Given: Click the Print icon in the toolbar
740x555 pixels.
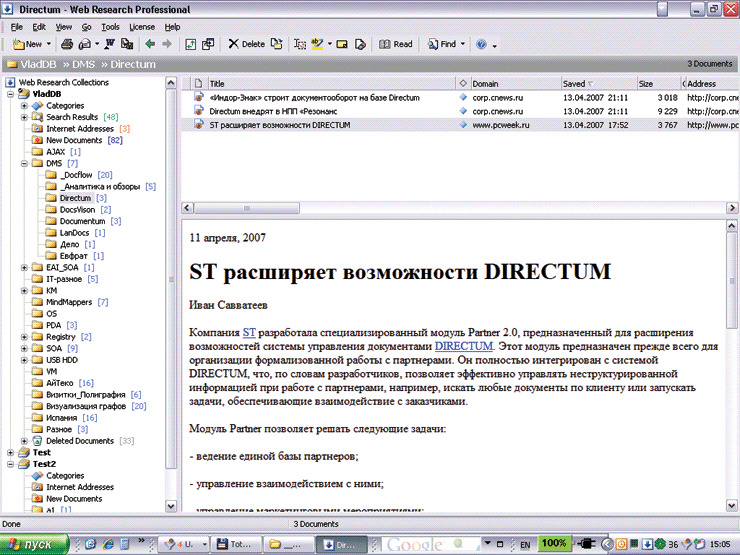Looking at the screenshot, I should (x=67, y=44).
